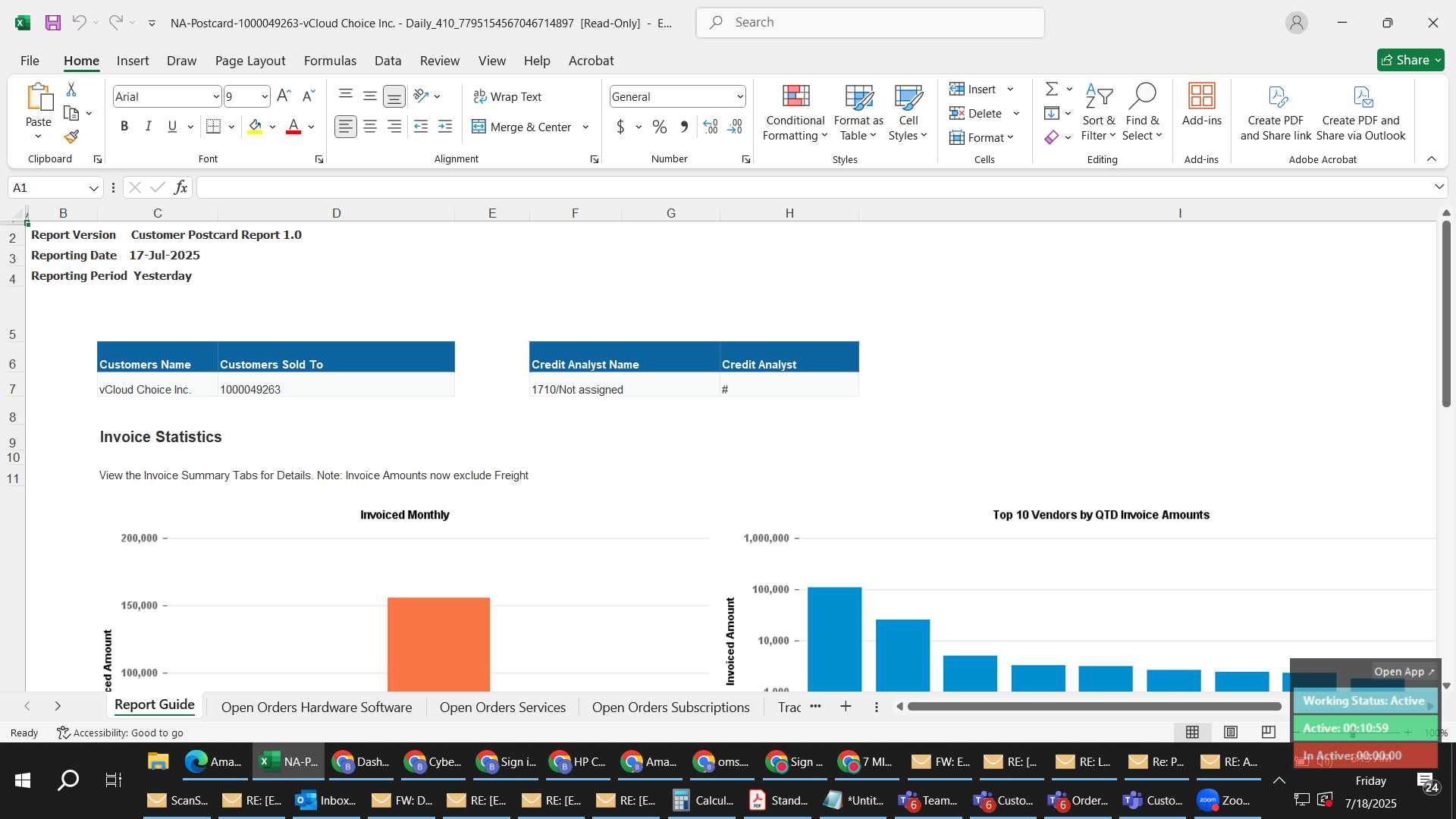1456x819 pixels.
Task: Click the vertical scrollbar thumb
Action: click(x=1446, y=313)
